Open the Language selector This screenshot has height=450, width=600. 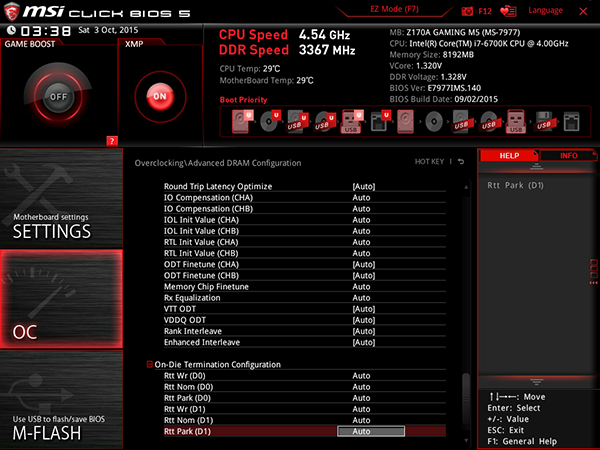point(545,10)
